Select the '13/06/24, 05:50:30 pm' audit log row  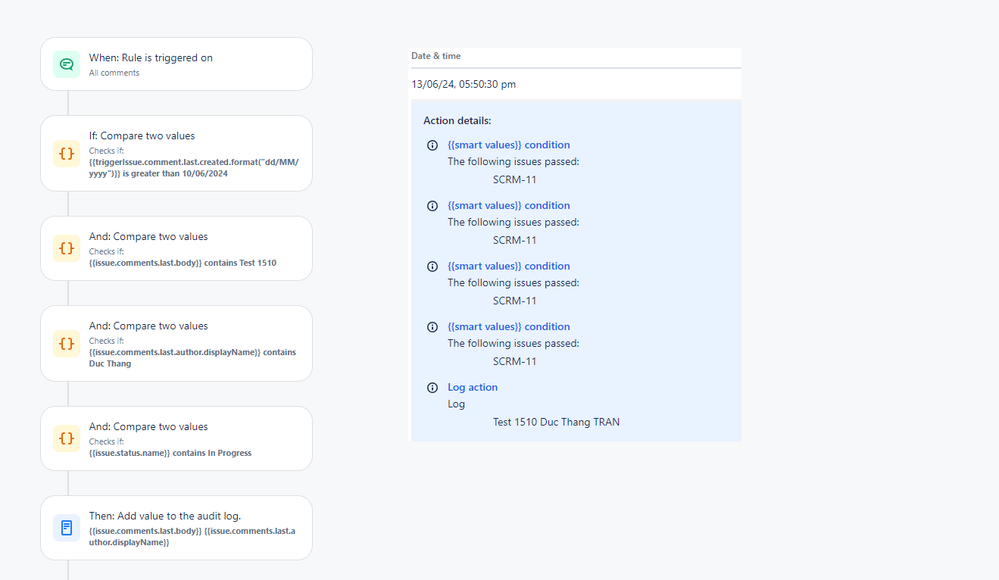tap(576, 84)
